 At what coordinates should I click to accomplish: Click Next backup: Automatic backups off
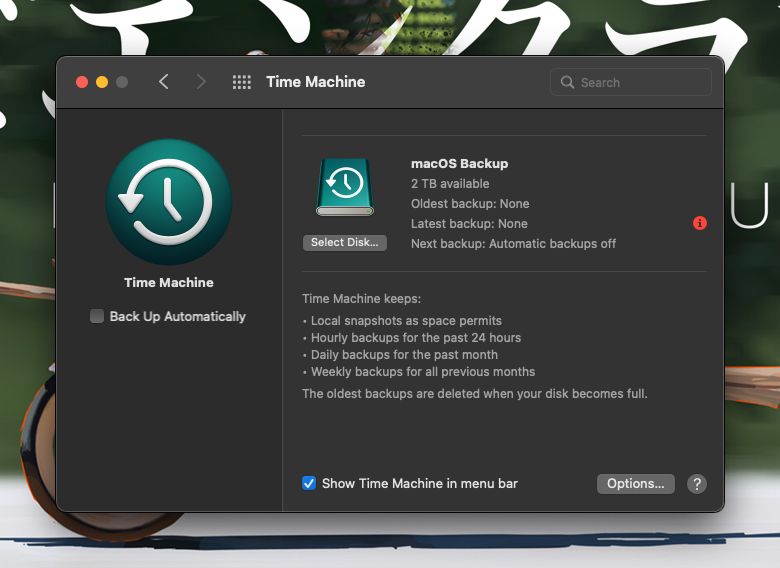coord(513,244)
